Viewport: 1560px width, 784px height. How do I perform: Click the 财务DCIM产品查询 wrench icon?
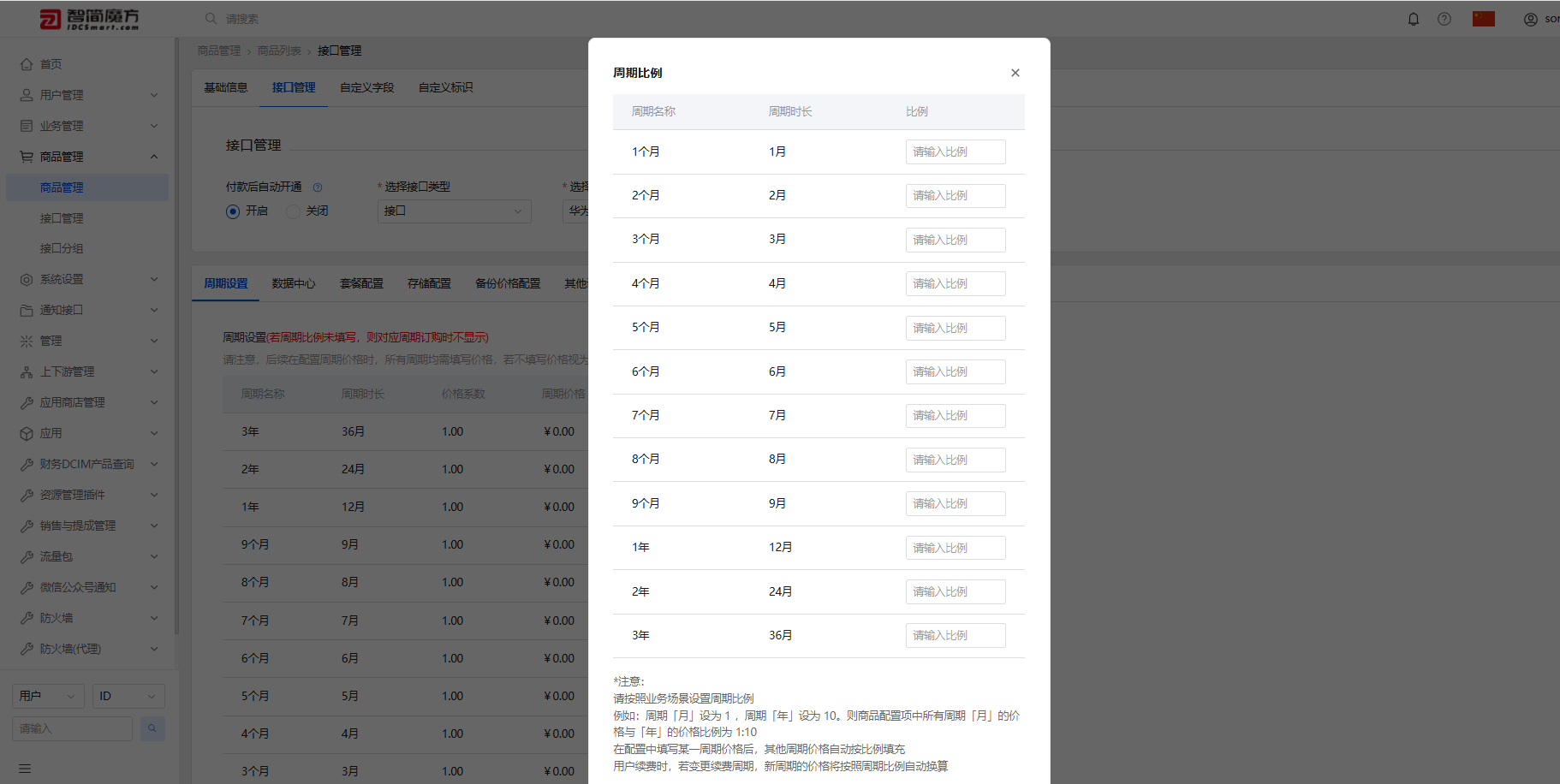click(27, 464)
